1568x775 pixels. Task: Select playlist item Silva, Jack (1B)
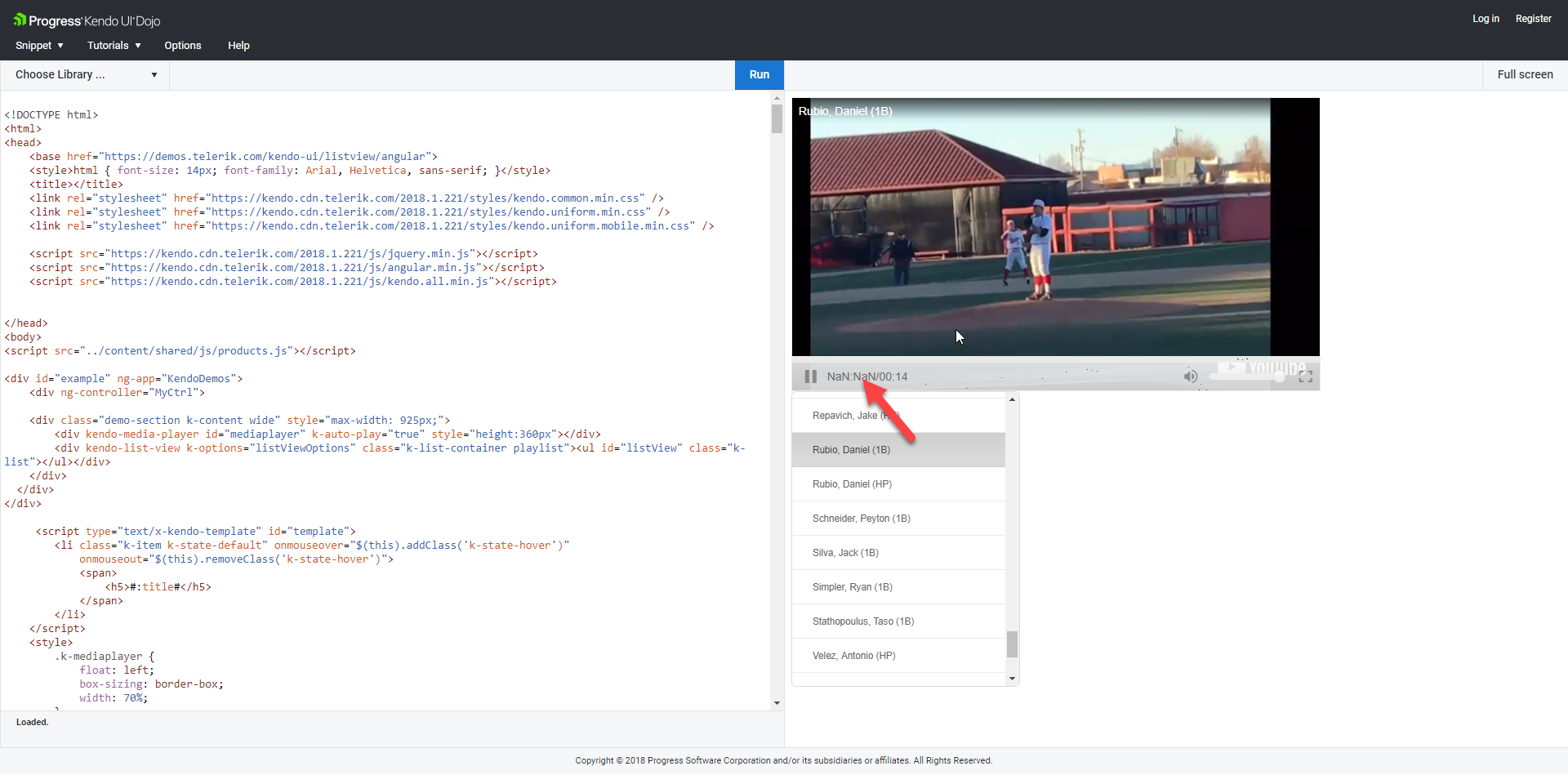tap(898, 553)
